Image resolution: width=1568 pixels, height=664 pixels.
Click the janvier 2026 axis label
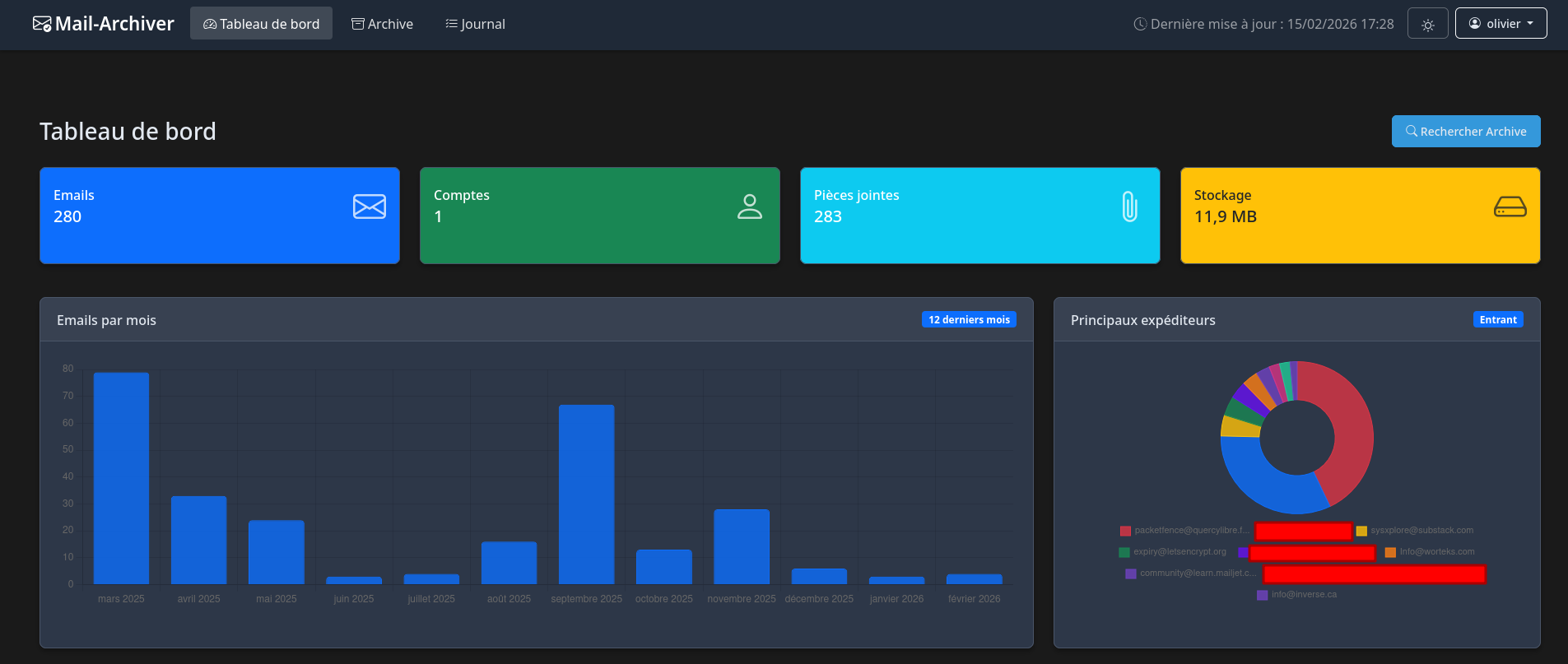[x=896, y=599]
